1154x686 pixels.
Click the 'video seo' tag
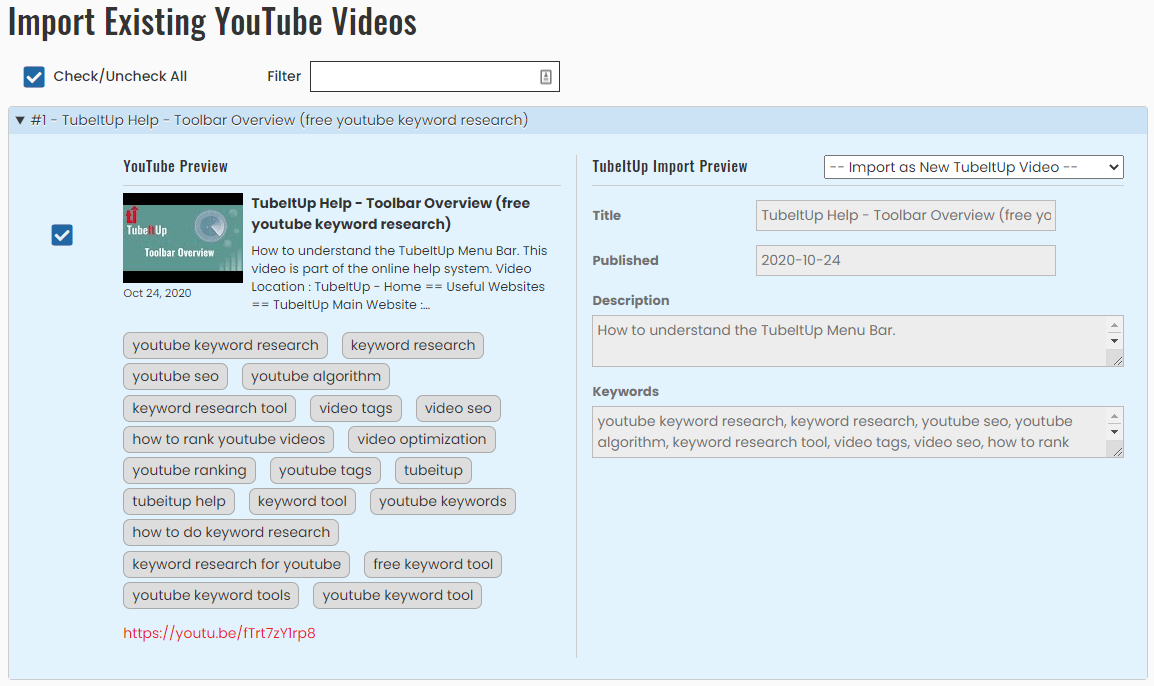point(458,409)
